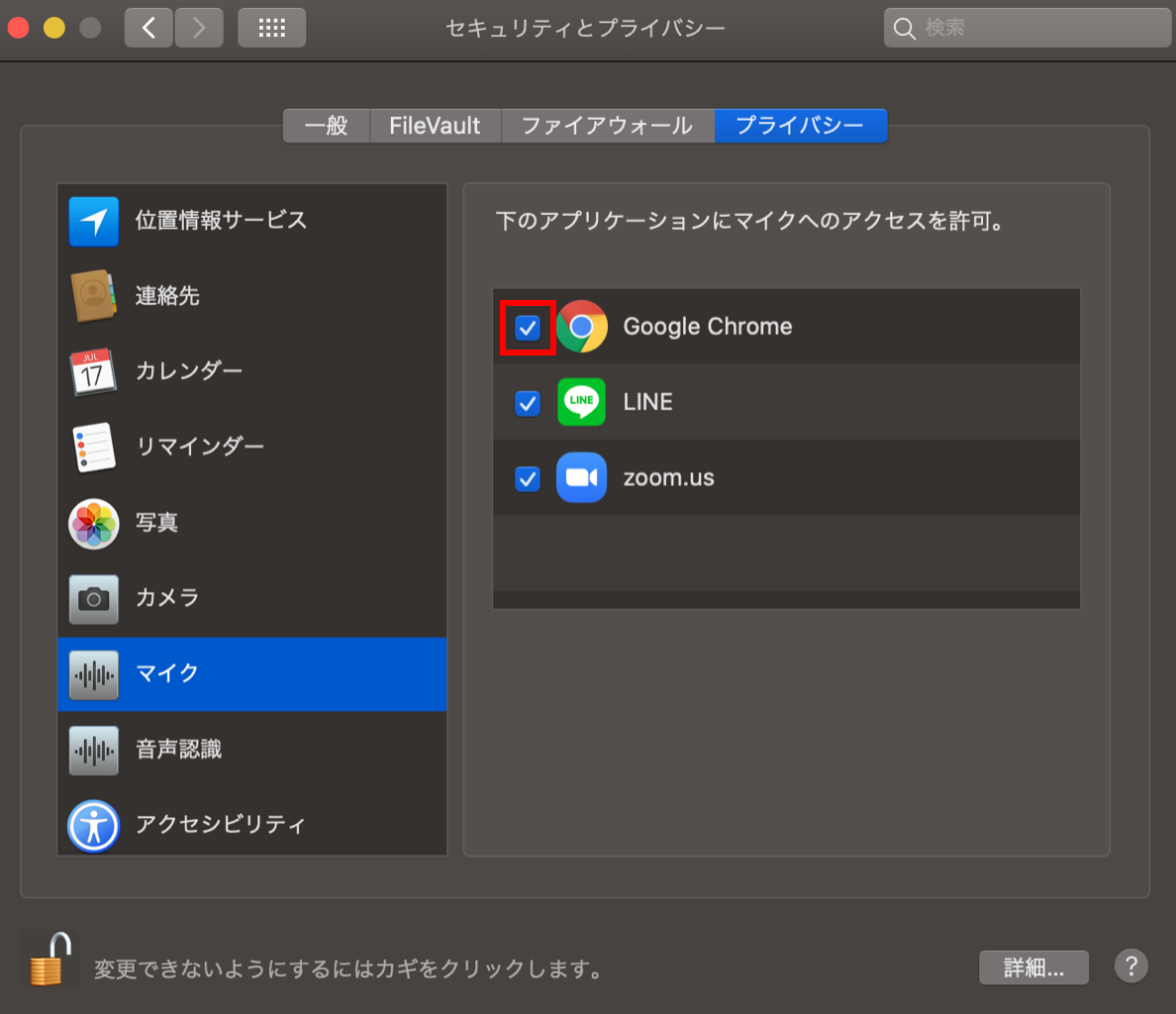Viewport: 1176px width, 1014px height.
Task: Select the Camera (カメラ) icon in the sidebar
Action: pyautogui.click(x=94, y=598)
